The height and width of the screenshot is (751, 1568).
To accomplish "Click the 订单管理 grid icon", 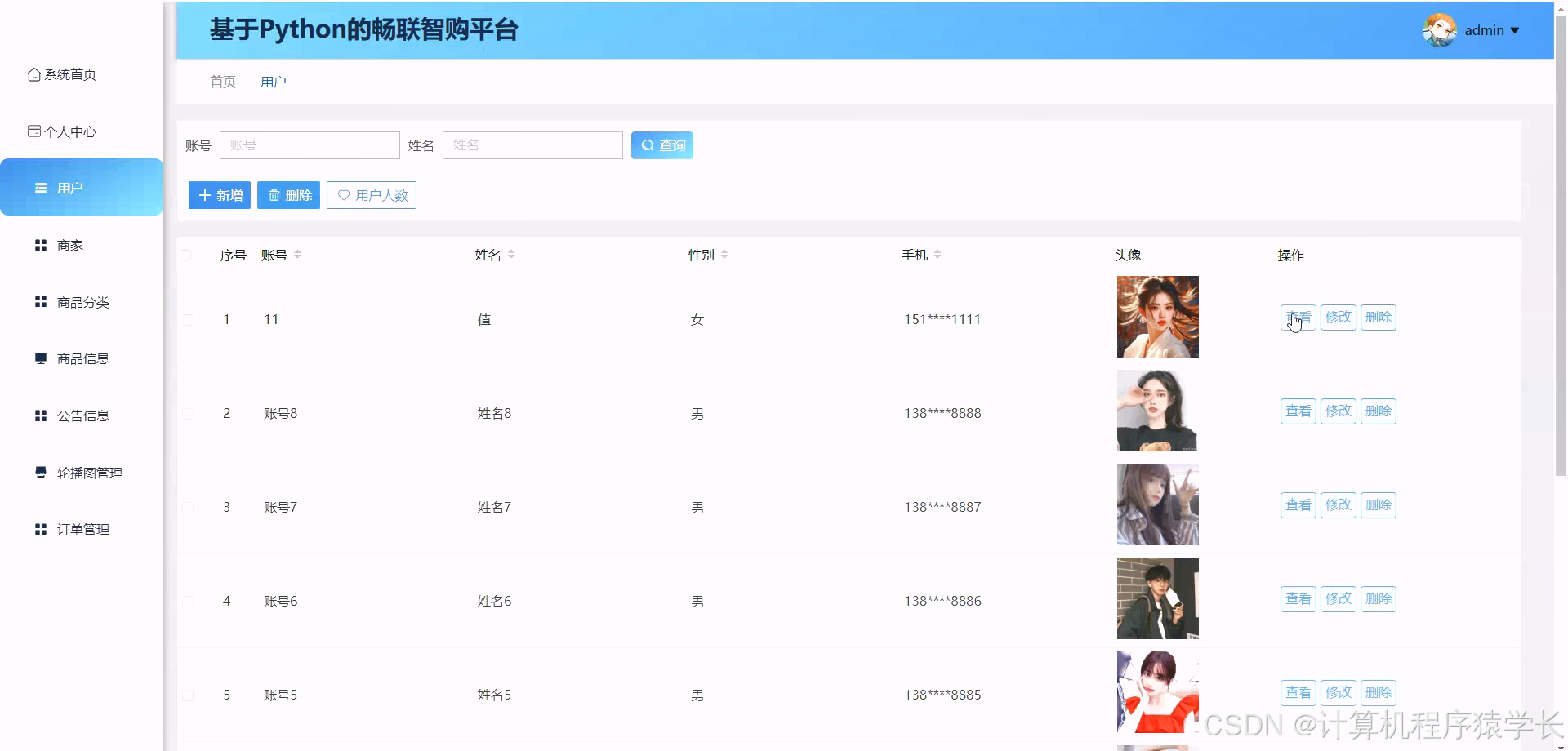I will click(x=41, y=529).
